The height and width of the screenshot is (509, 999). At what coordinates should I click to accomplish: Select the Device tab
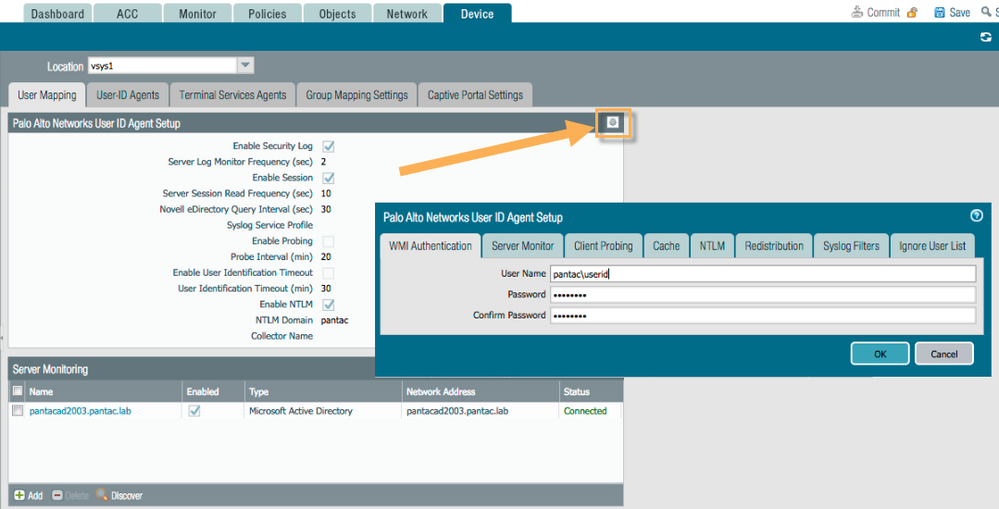tap(477, 13)
